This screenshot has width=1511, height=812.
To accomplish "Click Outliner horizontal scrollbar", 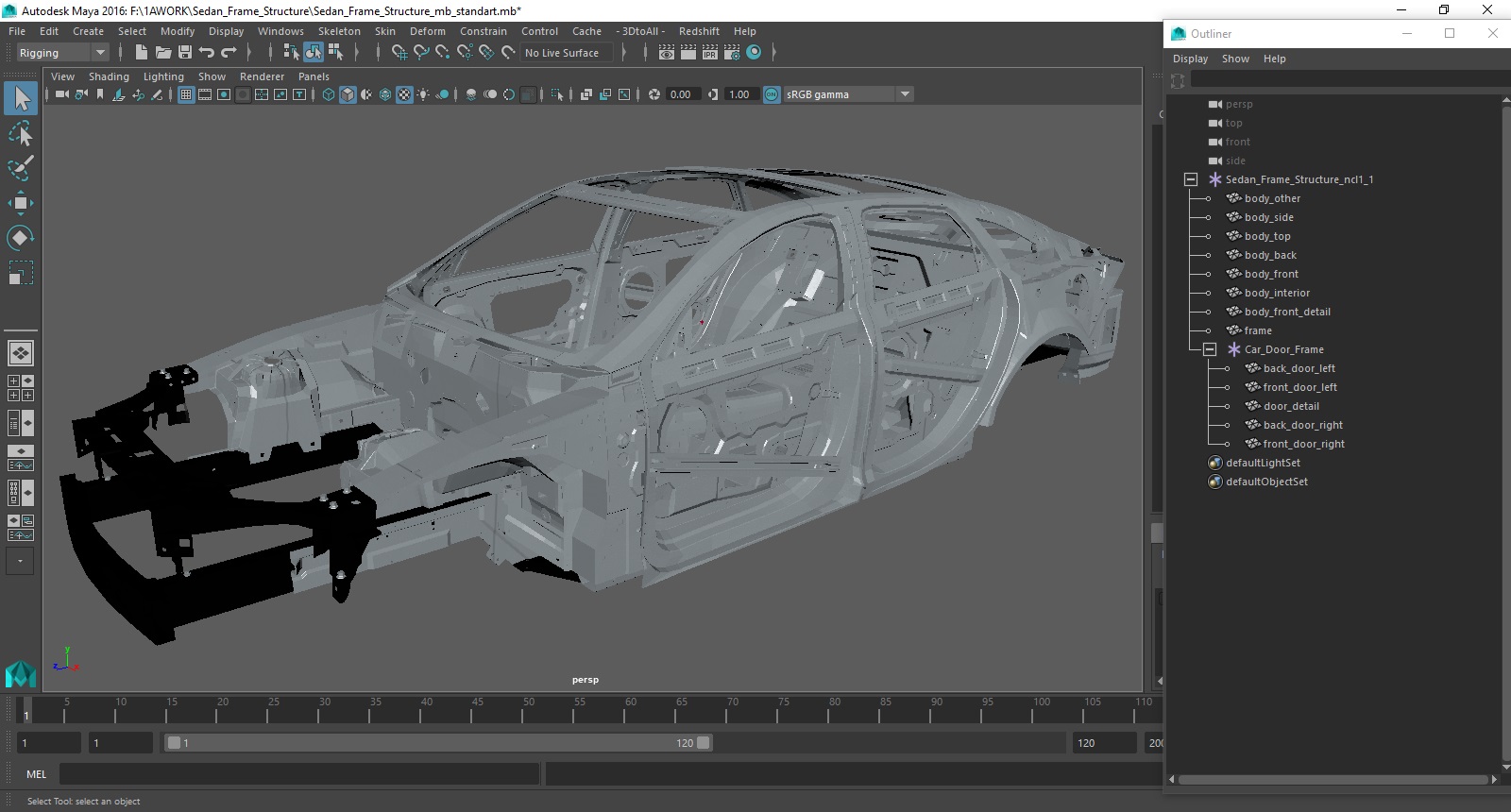I will [x=1333, y=780].
